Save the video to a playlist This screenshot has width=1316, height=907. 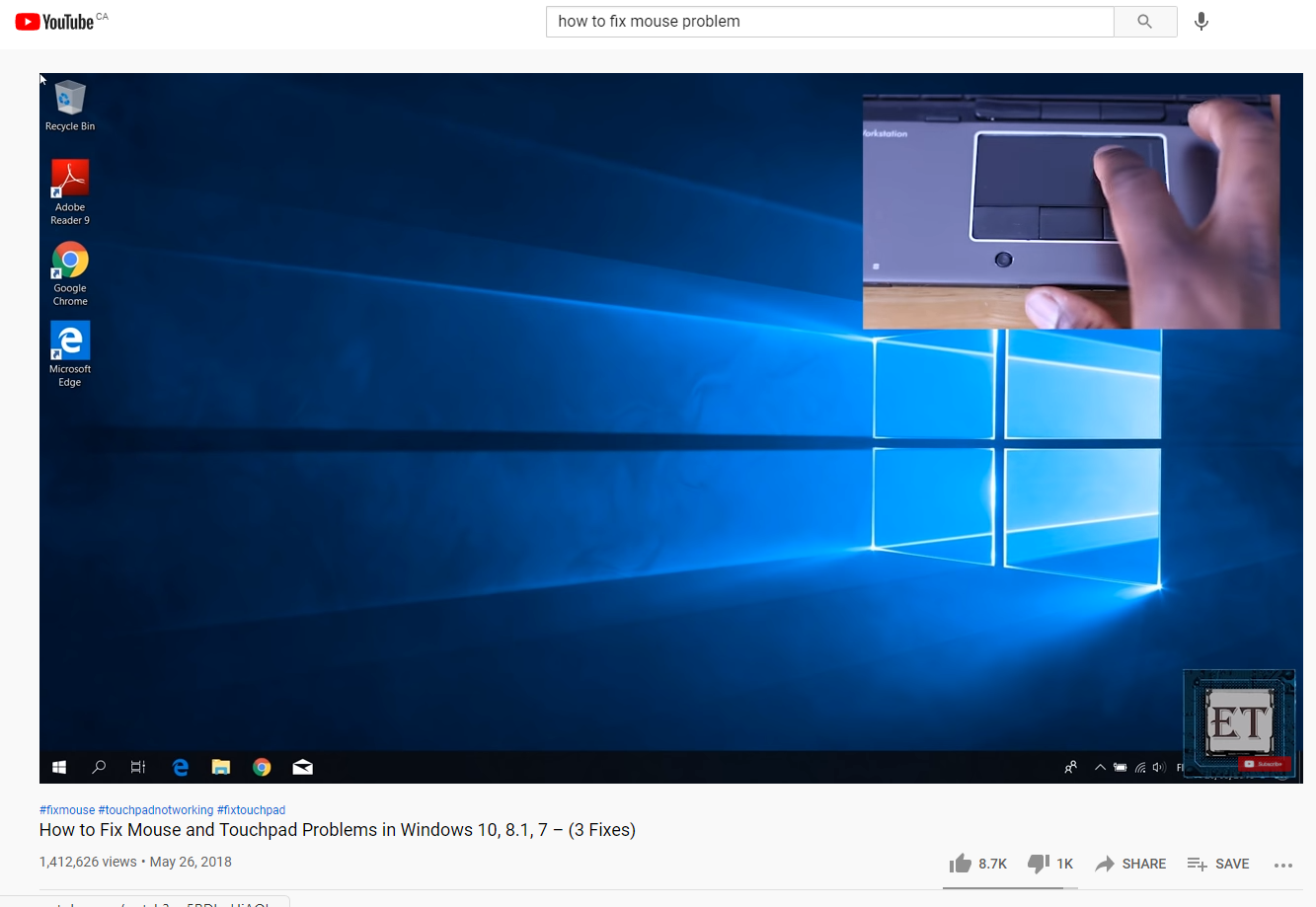point(1218,864)
